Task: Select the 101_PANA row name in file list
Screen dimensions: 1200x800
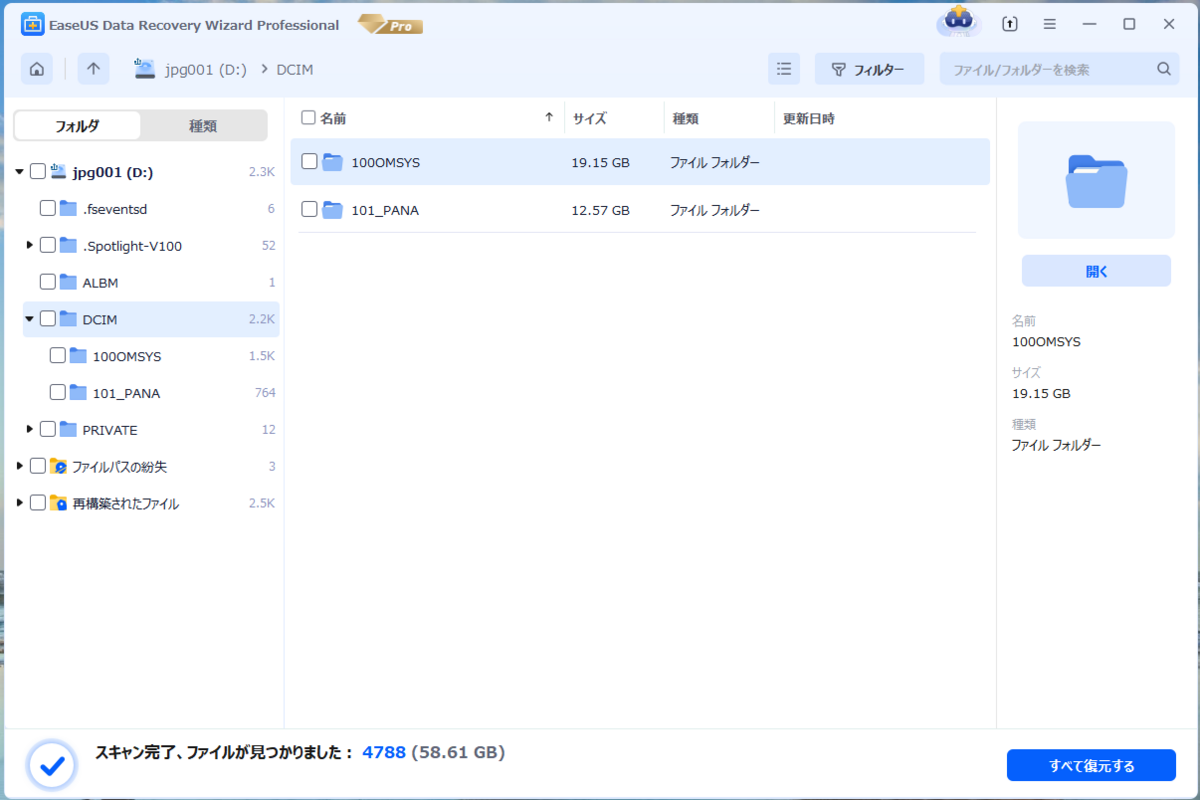Action: click(x=385, y=210)
